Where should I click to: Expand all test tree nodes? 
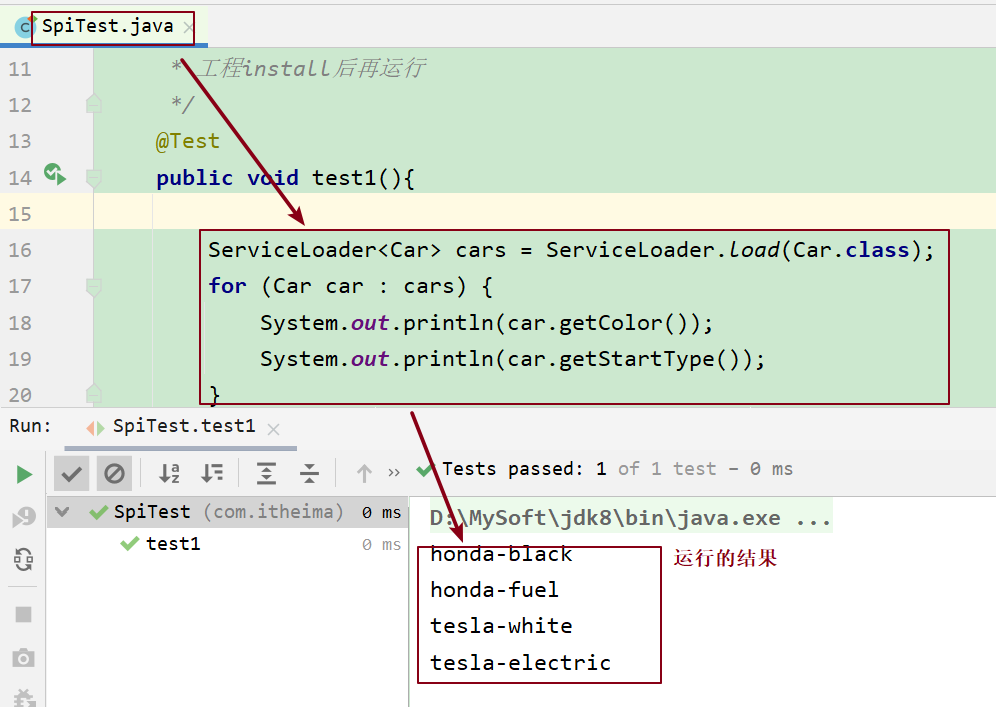[266, 473]
